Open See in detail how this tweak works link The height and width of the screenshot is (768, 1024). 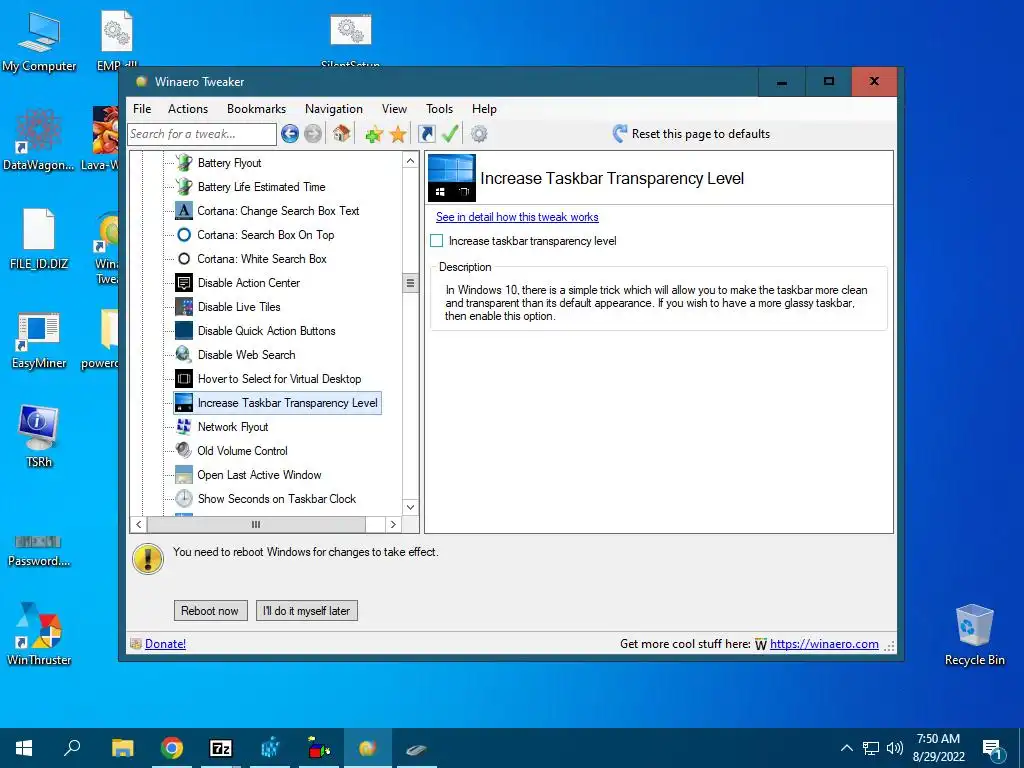click(x=517, y=217)
